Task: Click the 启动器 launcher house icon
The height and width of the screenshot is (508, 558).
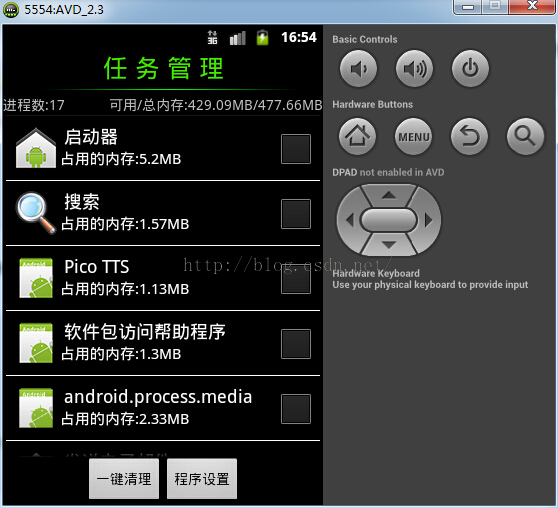Action: (36, 148)
